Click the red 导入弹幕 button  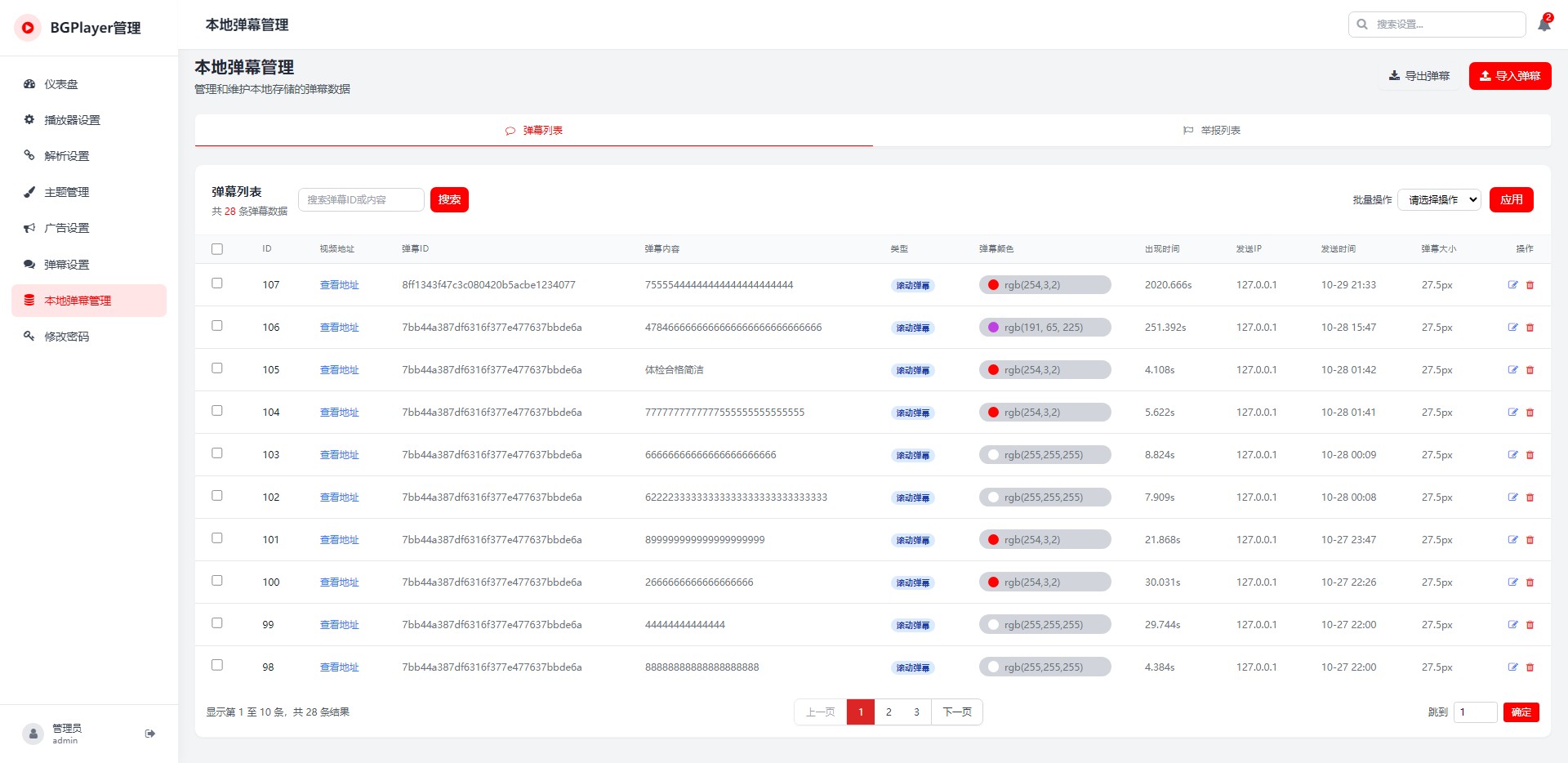click(1509, 76)
